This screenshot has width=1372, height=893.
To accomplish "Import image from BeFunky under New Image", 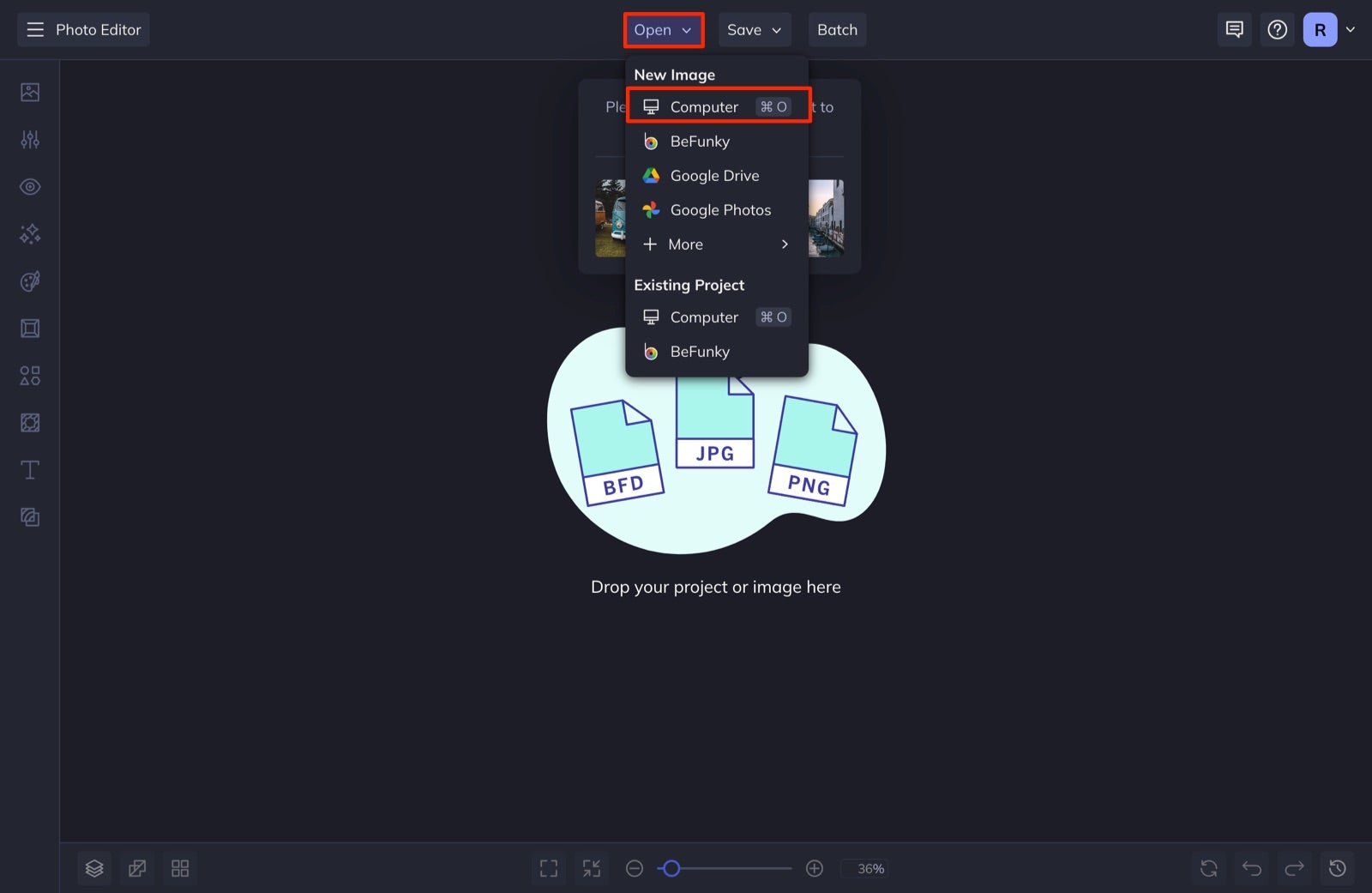I will (700, 141).
